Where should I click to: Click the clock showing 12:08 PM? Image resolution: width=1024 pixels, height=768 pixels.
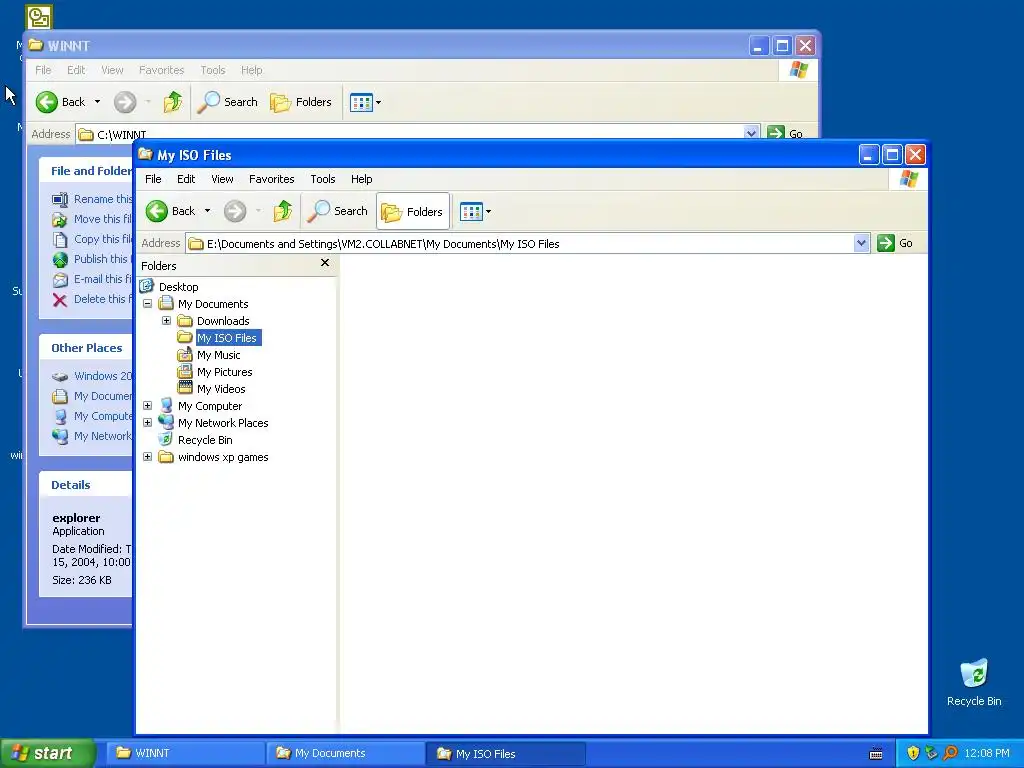(987, 753)
